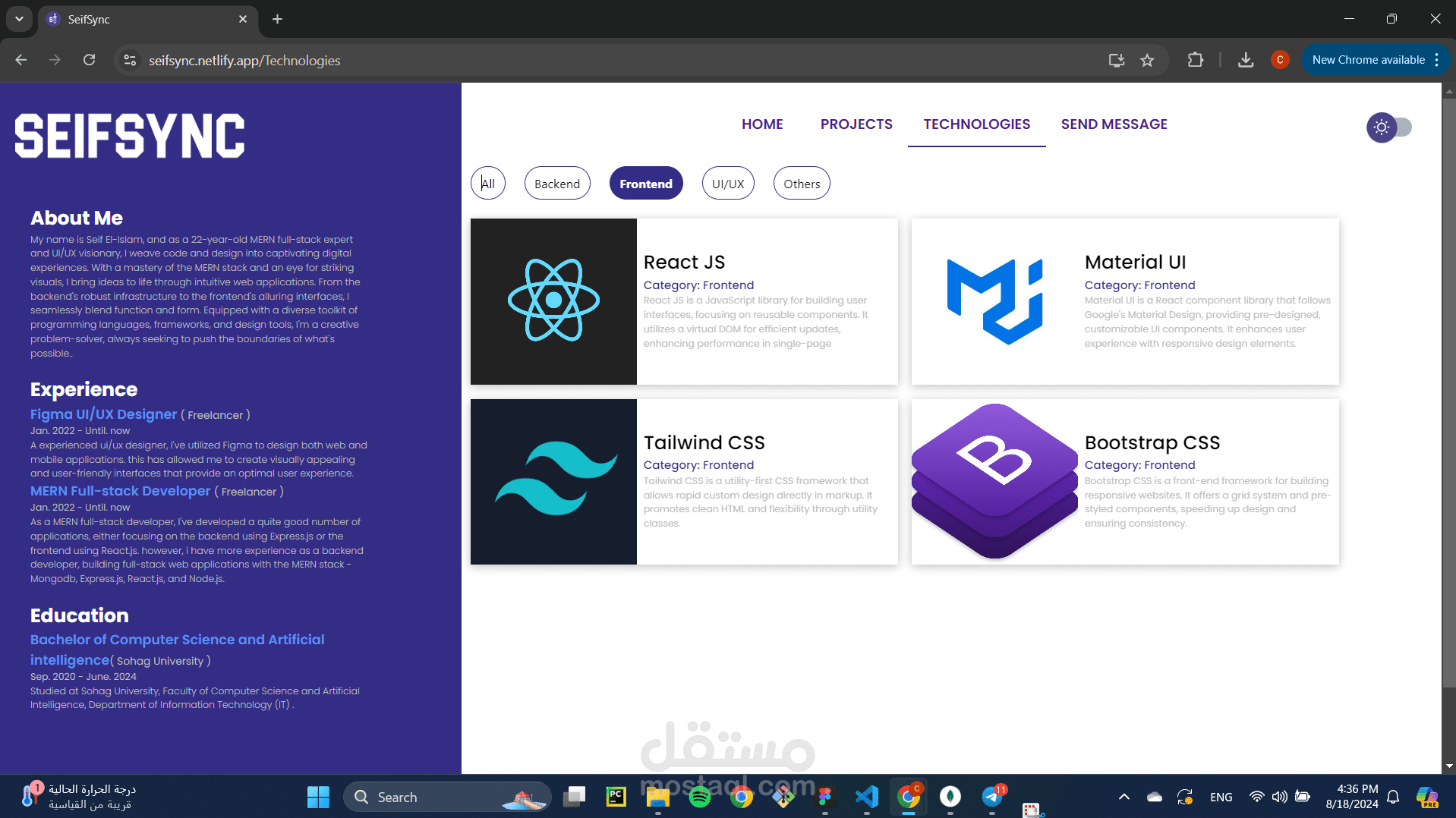1456x818 pixels.
Task: Open the Chrome profile avatar
Action: click(1280, 60)
